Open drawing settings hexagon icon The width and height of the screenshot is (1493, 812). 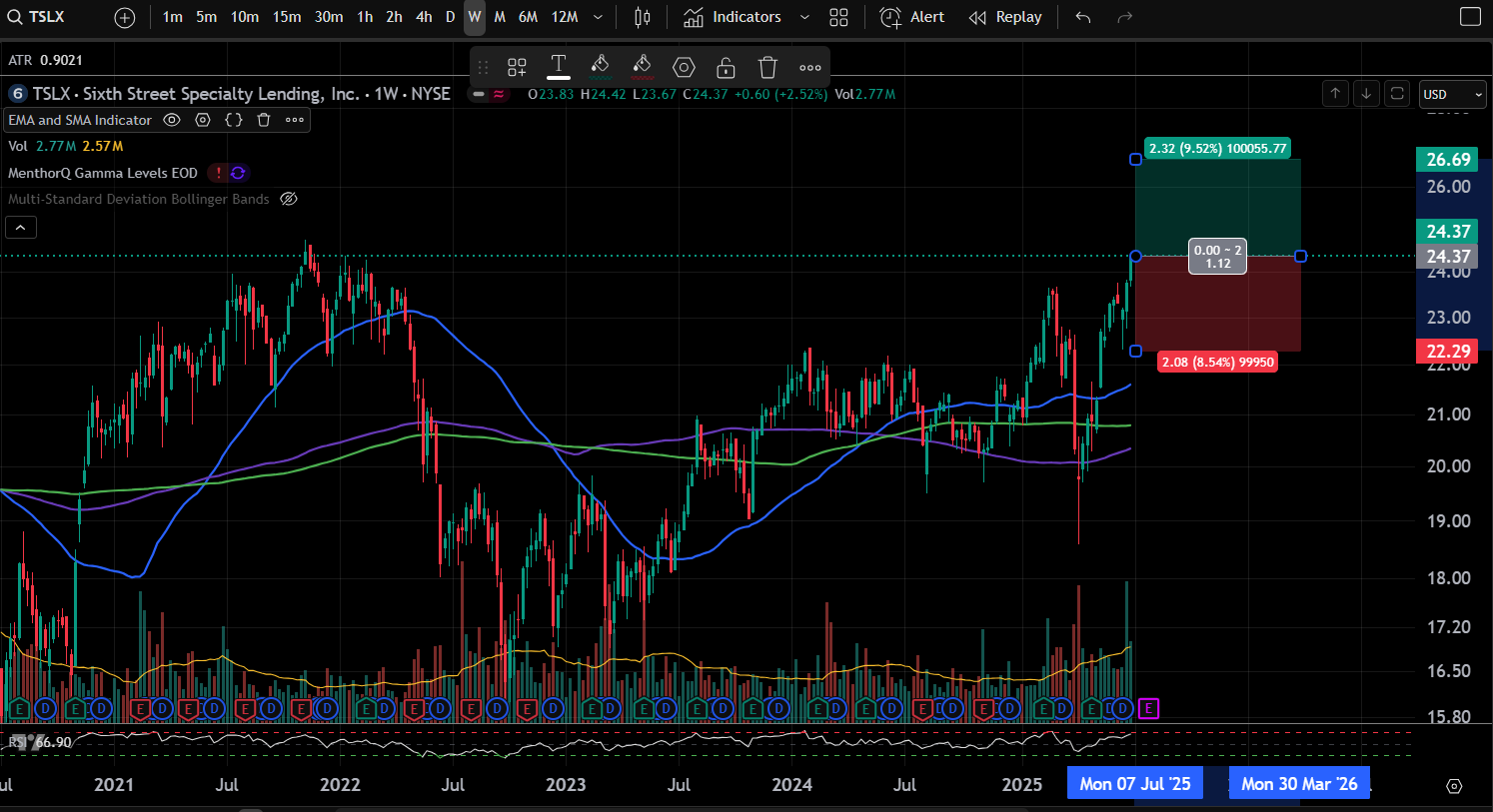coord(684,68)
